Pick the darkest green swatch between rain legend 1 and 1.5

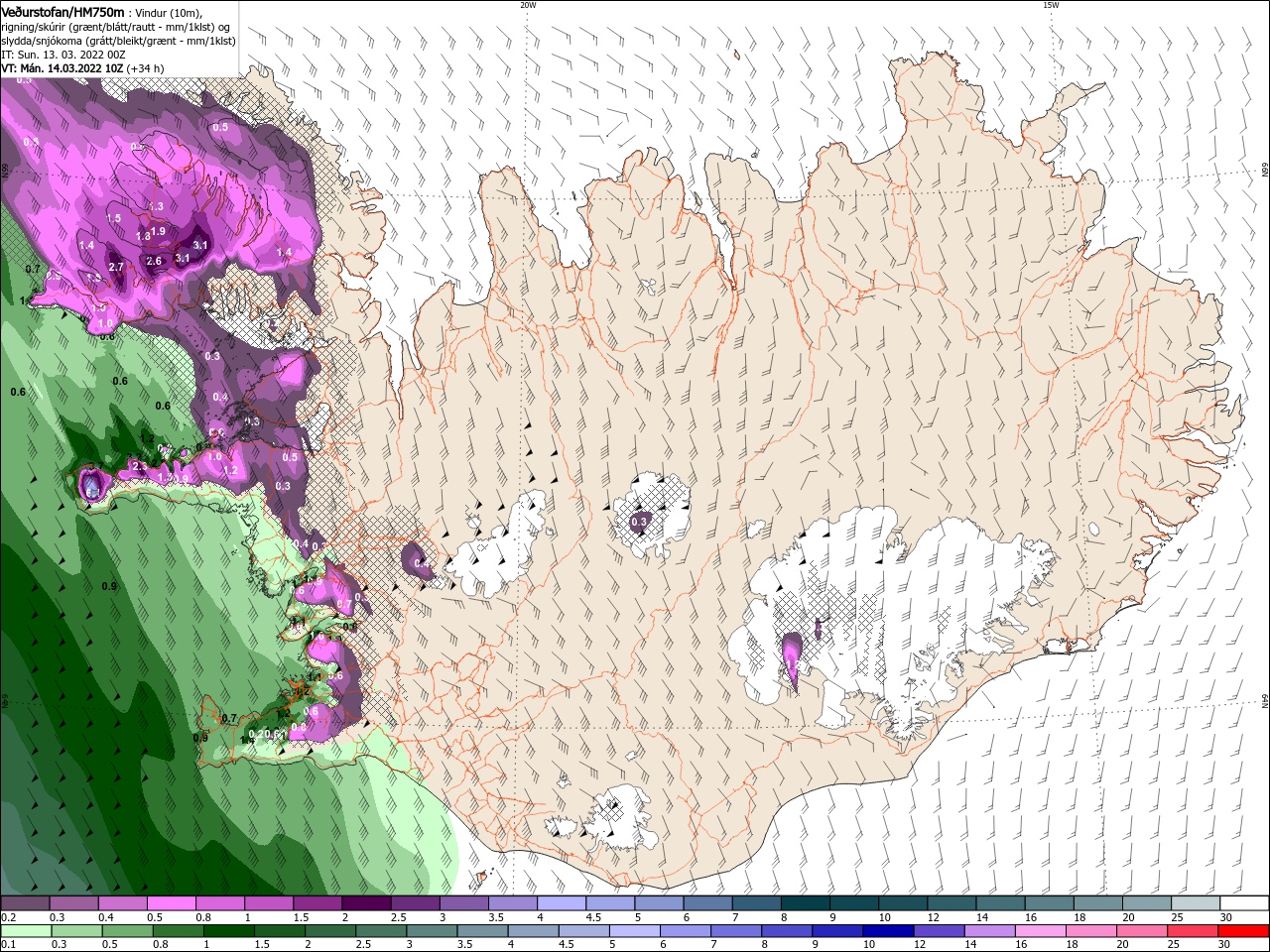tap(228, 931)
